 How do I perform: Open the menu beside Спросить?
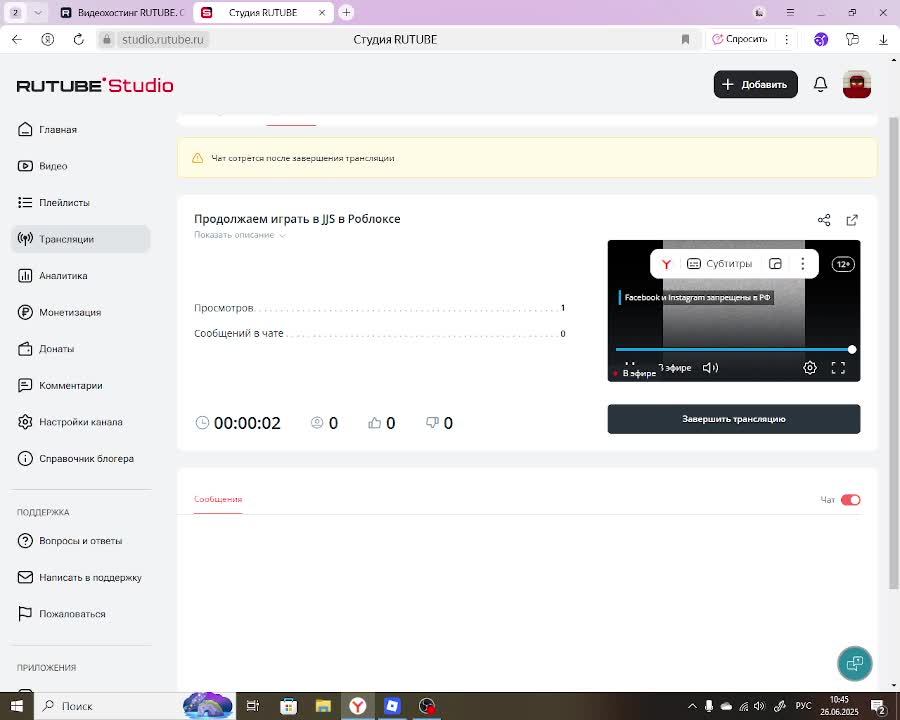coord(786,39)
